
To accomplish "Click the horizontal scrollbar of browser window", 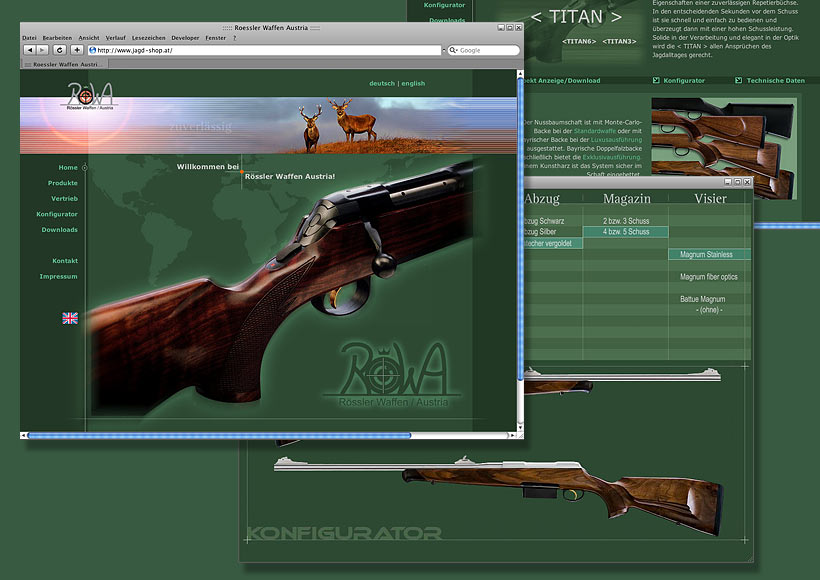I will [x=218, y=435].
